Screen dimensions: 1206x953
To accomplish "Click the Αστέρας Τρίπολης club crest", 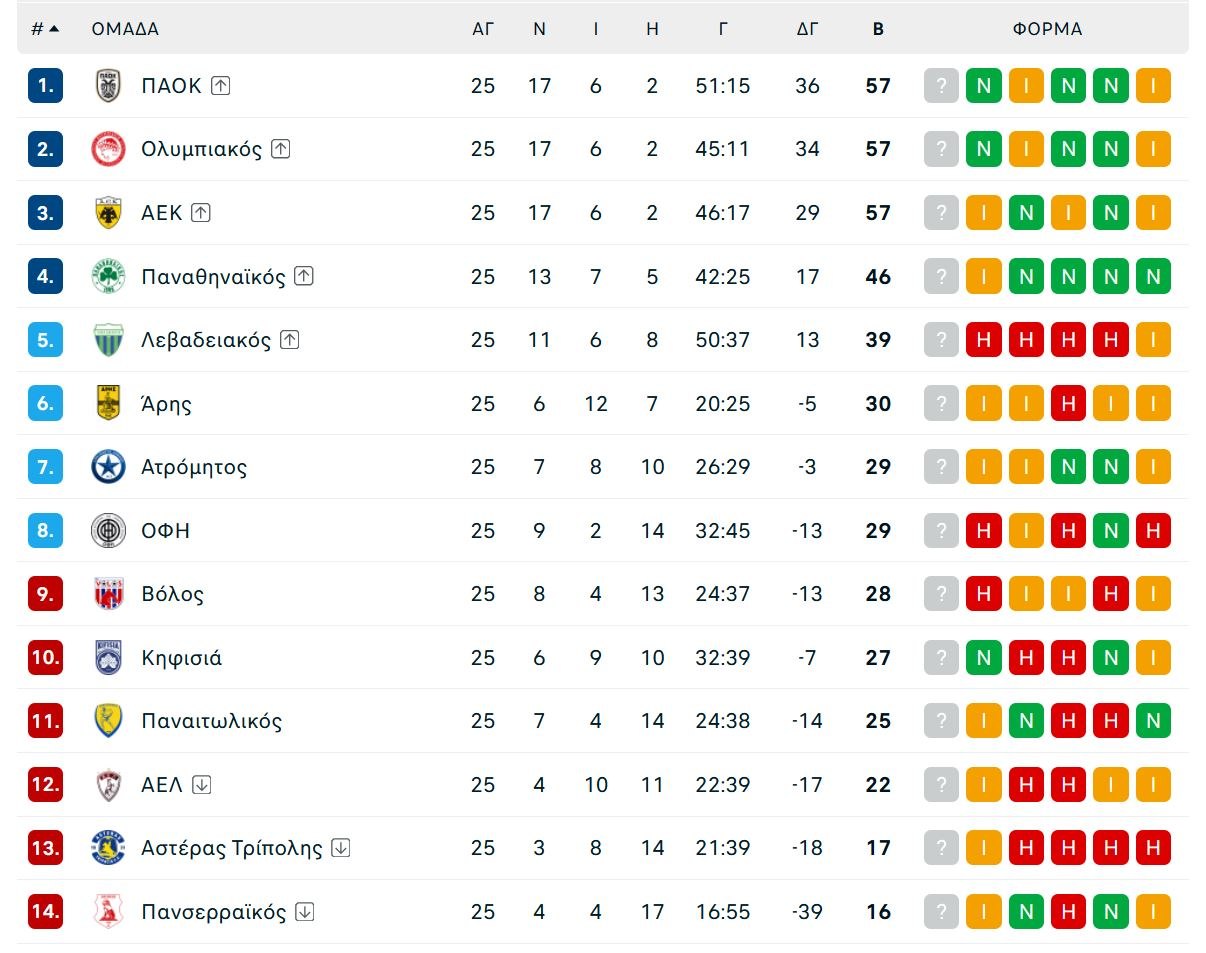I will coord(107,847).
